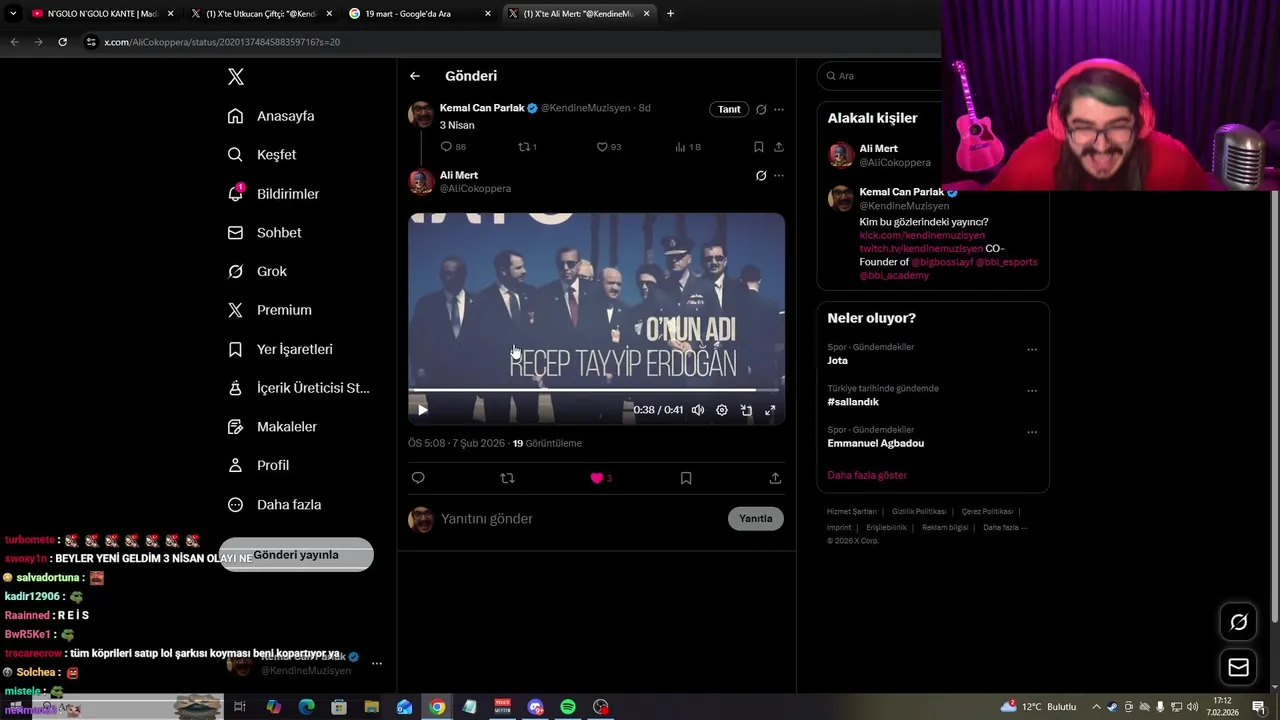
Task: Open kick.com/kendinemuzisyen link
Action: coord(922,236)
